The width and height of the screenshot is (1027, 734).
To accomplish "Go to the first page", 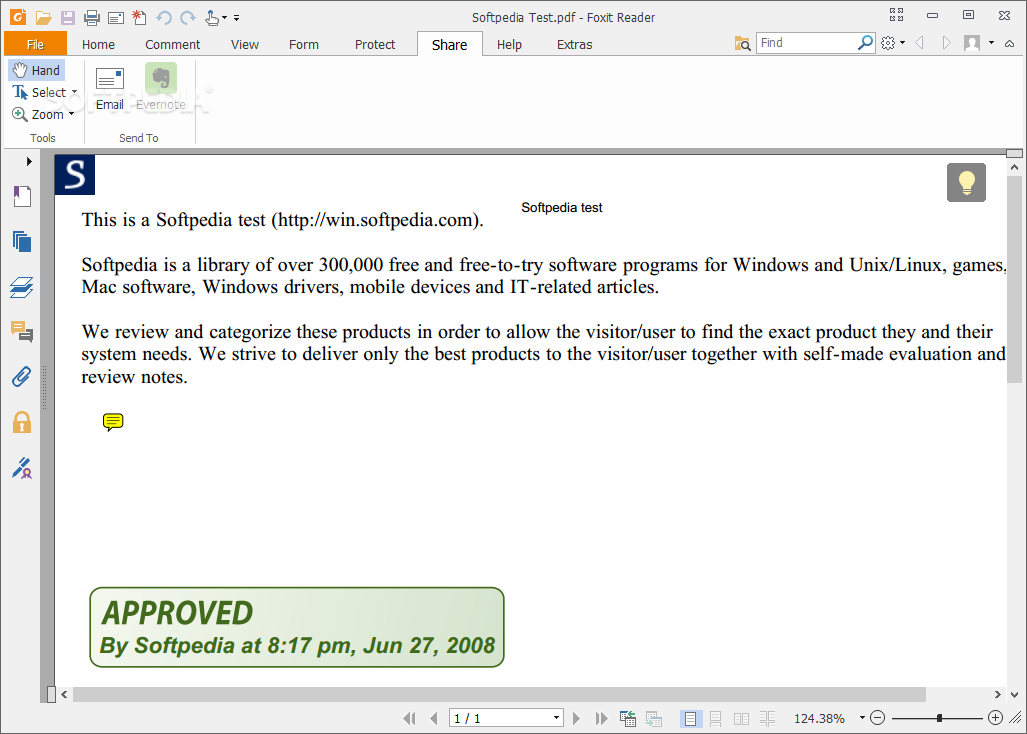I will [409, 718].
